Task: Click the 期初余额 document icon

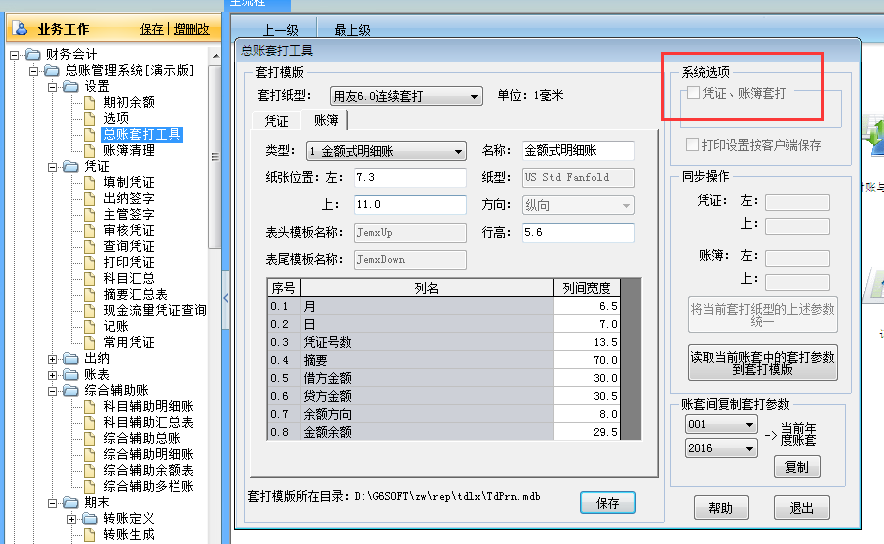Action: coord(90,103)
